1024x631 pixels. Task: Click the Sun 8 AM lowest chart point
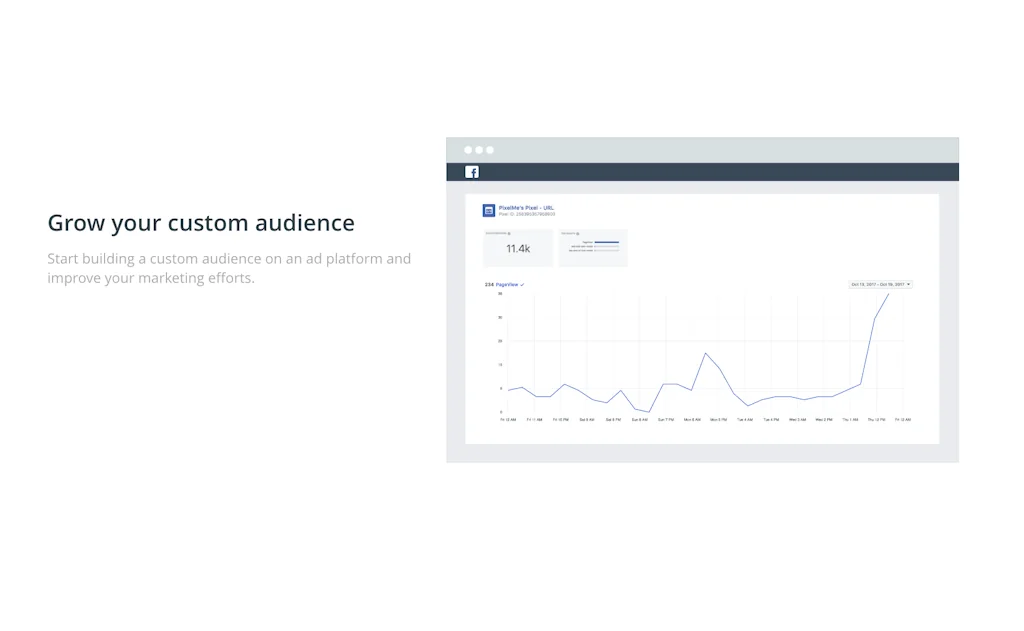tap(649, 412)
